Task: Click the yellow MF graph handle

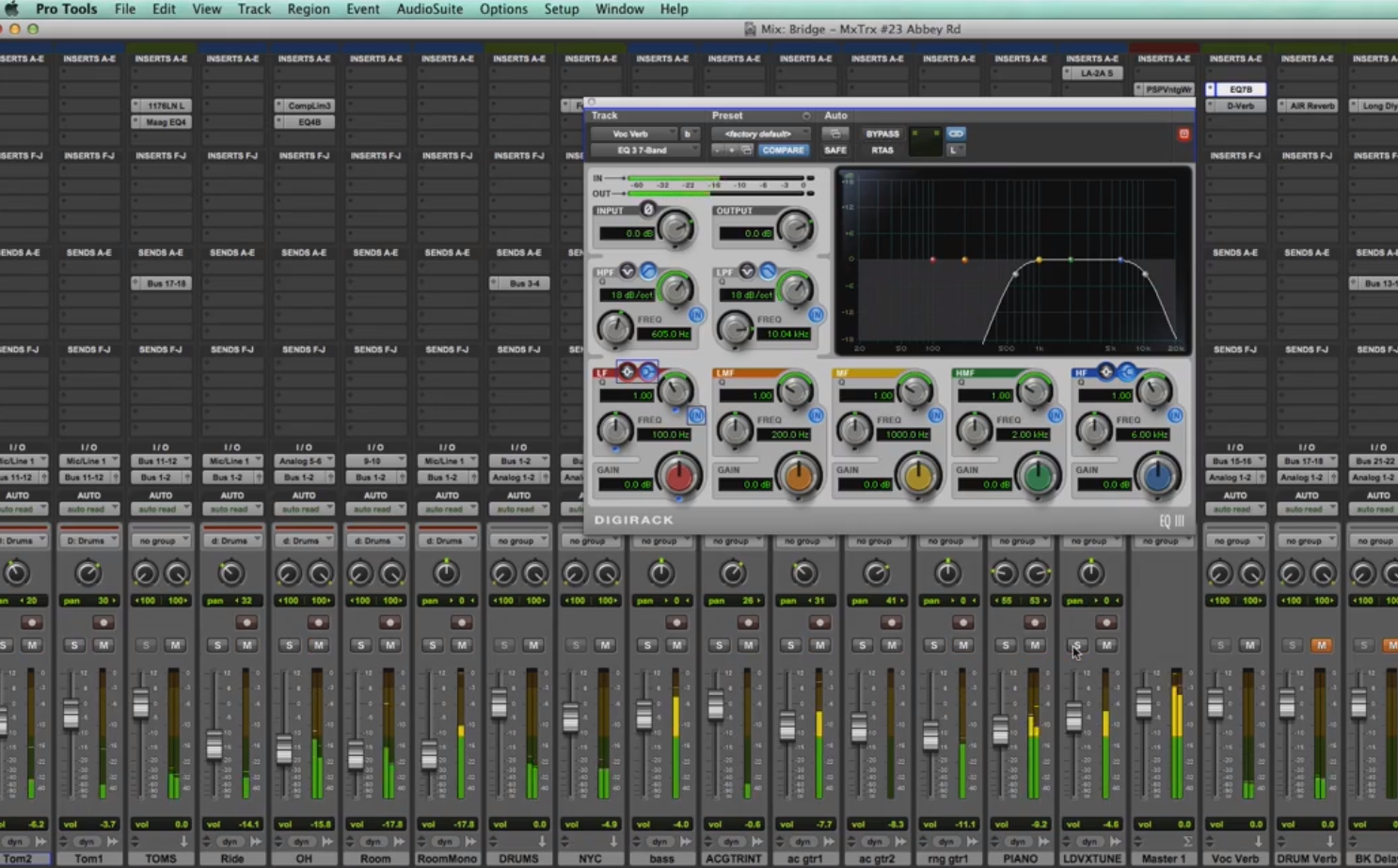Action: tap(1039, 260)
